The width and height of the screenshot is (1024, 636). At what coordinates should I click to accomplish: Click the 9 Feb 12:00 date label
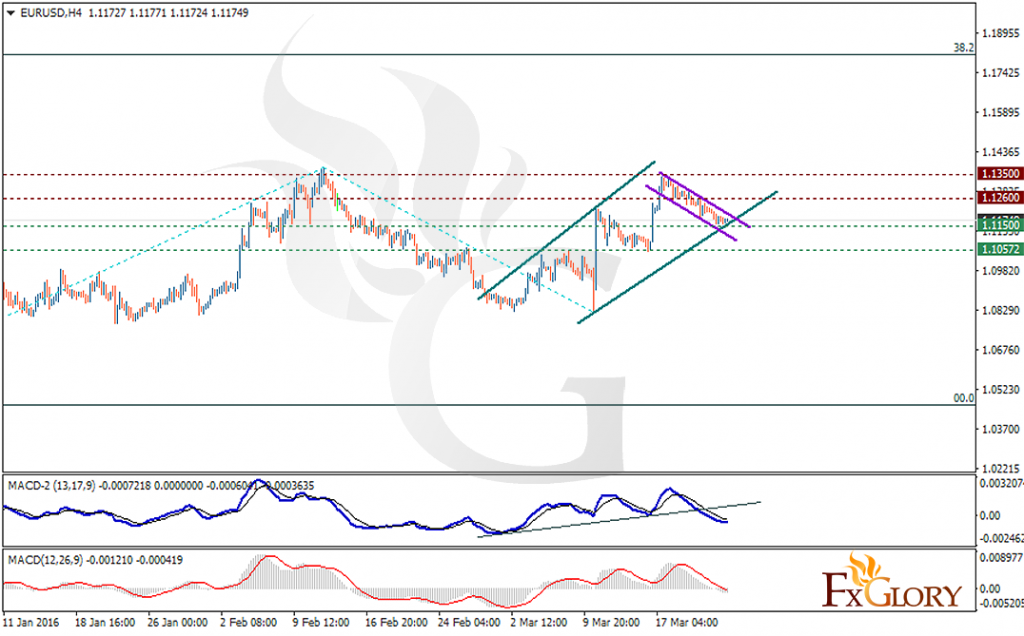(x=320, y=622)
